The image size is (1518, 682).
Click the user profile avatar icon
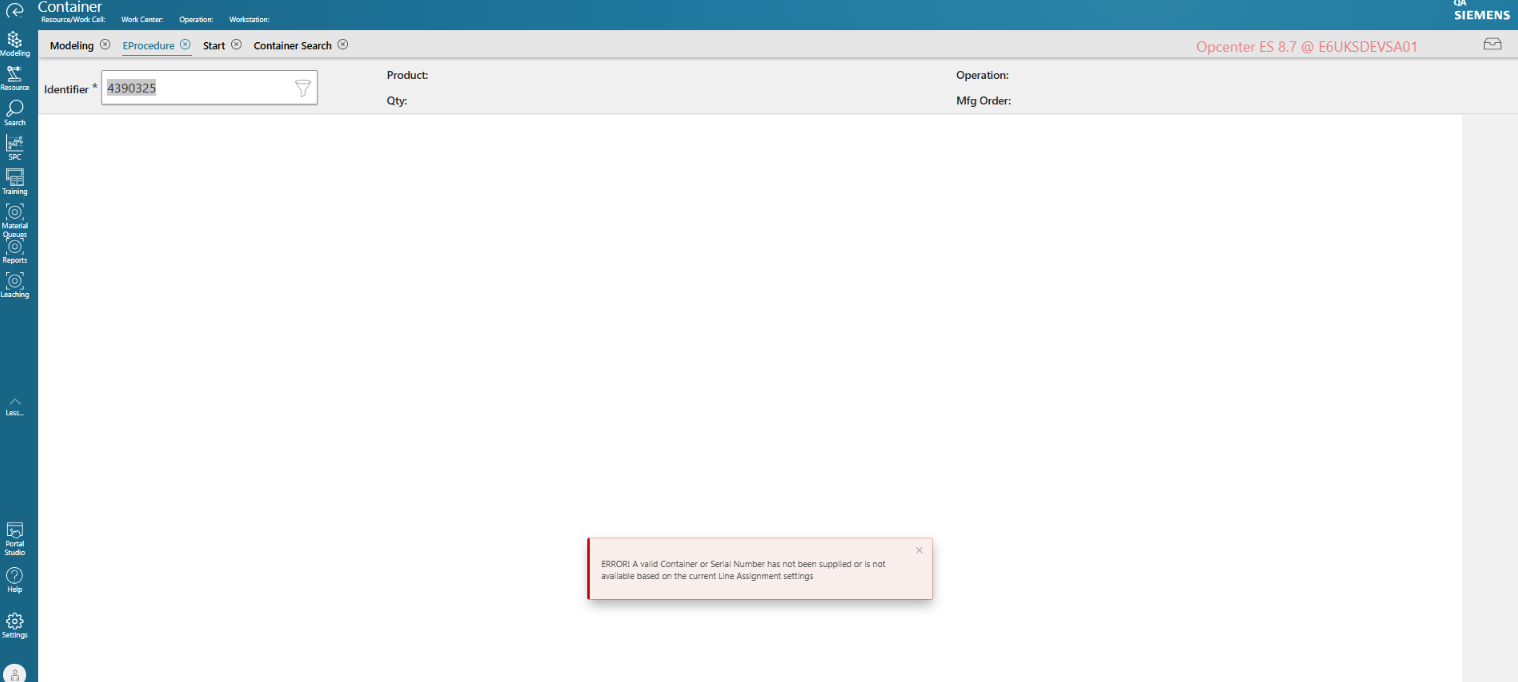15,674
